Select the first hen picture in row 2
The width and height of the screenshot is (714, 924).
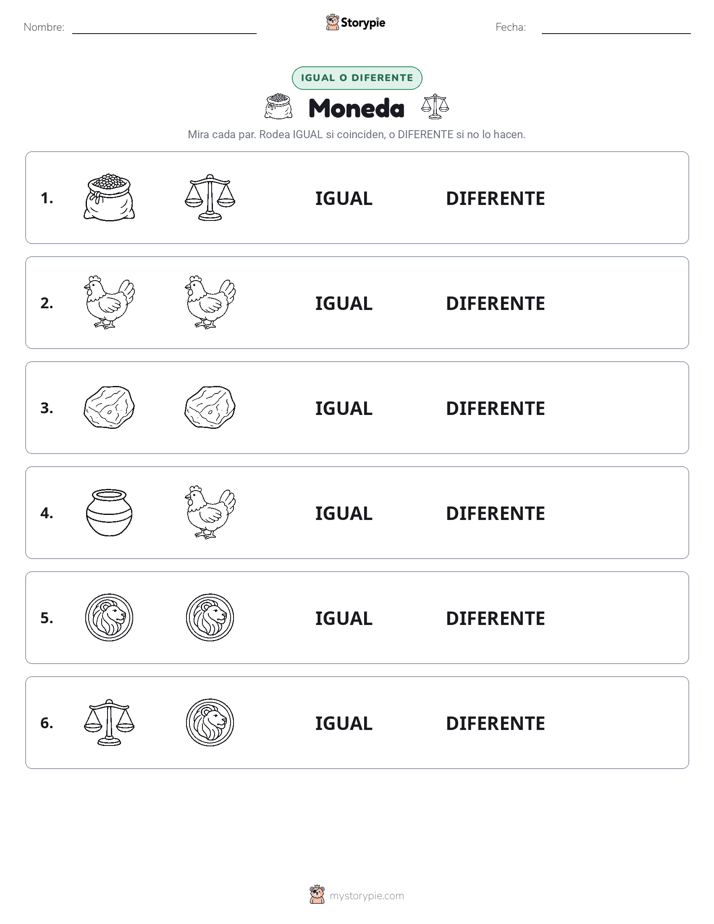pos(109,302)
